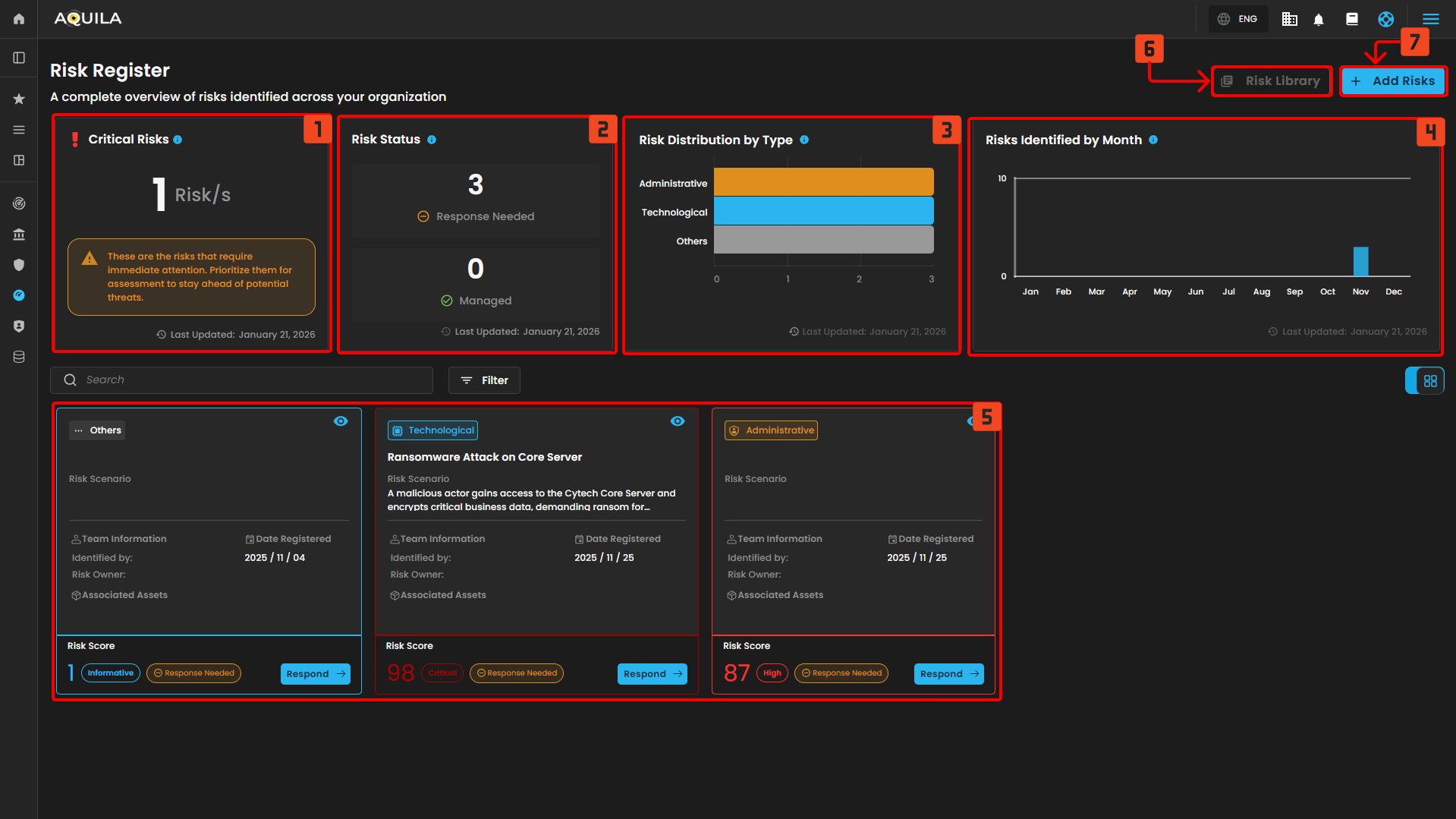This screenshot has height=819, width=1456.
Task: Open the organization building icon in header
Action: (x=1289, y=20)
